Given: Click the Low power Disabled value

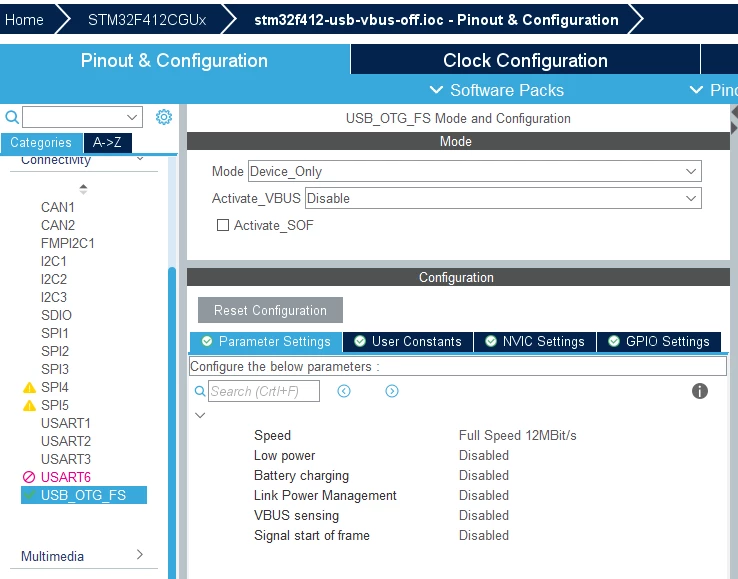Looking at the screenshot, I should (x=484, y=456).
